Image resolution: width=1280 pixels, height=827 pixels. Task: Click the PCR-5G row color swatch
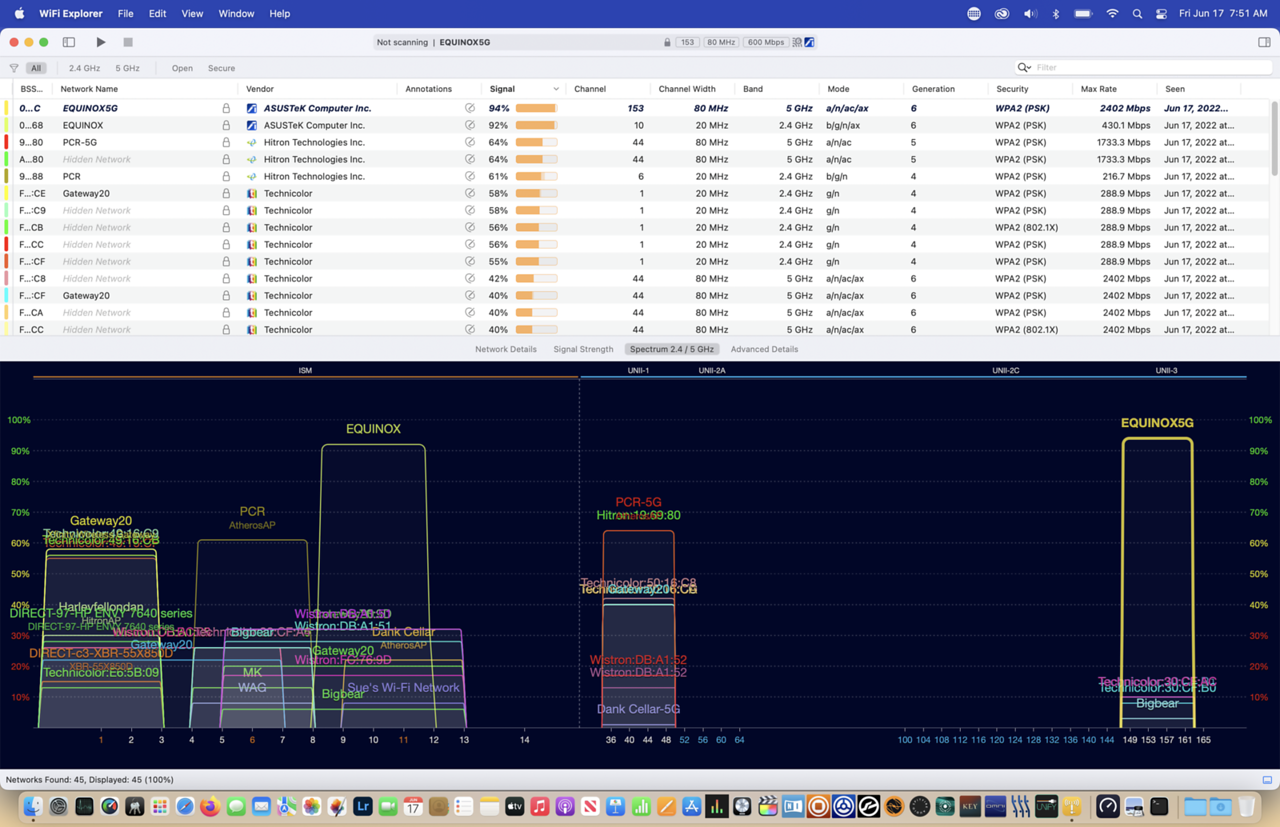pyautogui.click(x=7, y=142)
